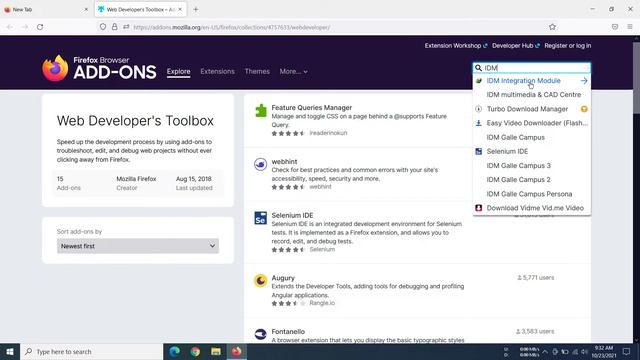
Task: Select the Themes navigation item
Action: click(257, 71)
